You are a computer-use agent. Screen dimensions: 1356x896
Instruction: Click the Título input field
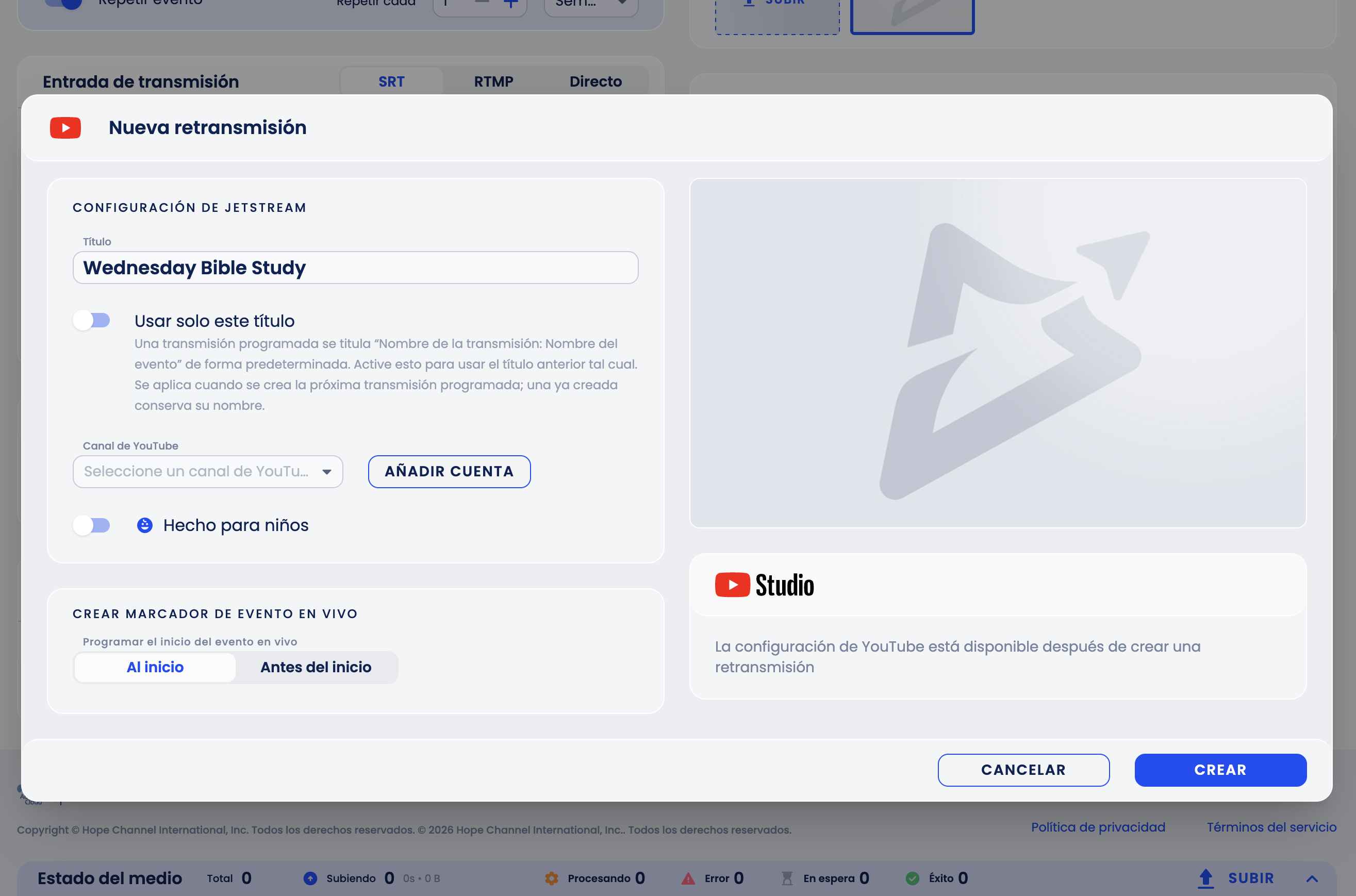(x=355, y=268)
